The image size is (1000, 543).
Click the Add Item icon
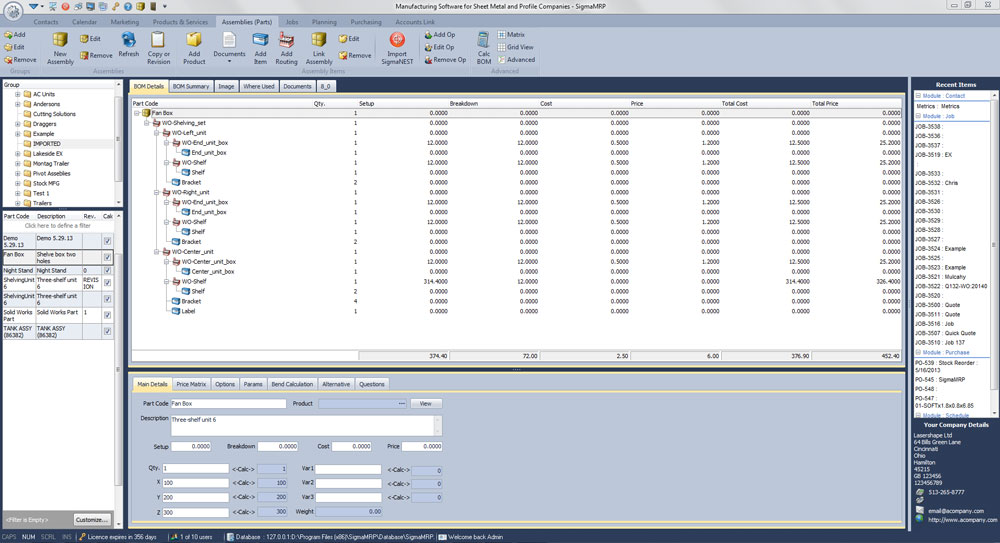click(x=260, y=40)
